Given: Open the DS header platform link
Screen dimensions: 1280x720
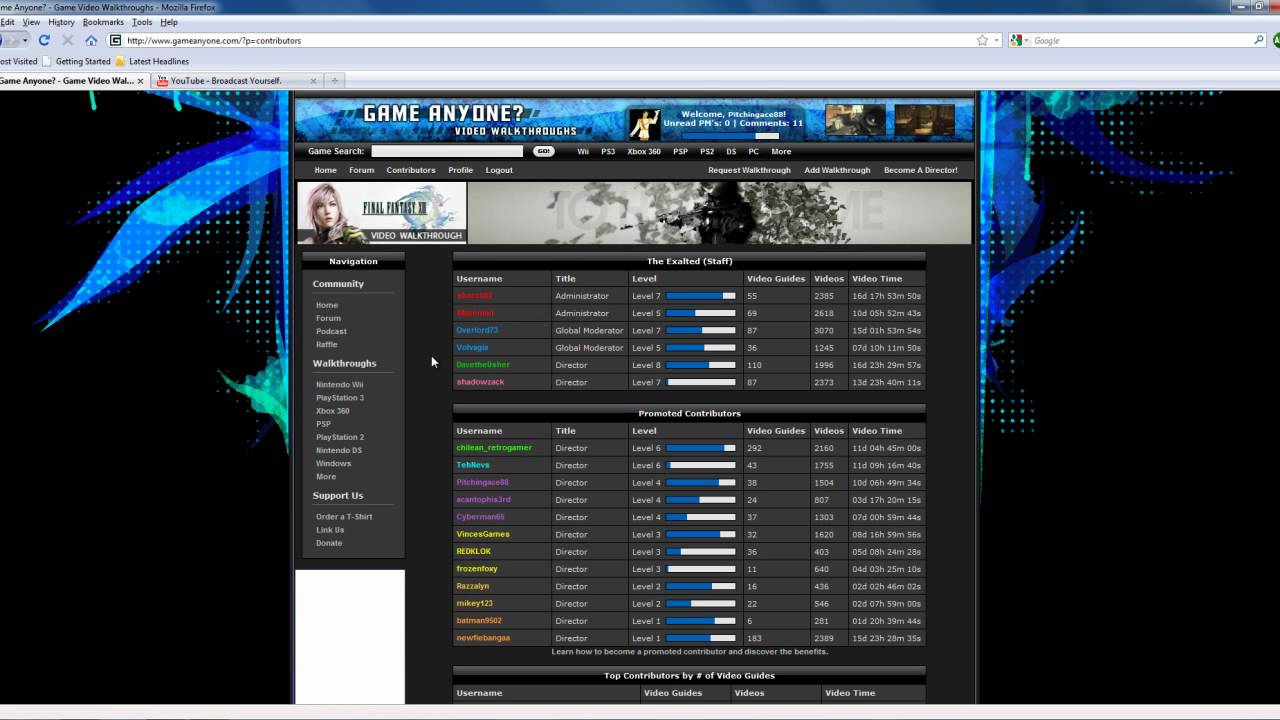Looking at the screenshot, I should coord(731,152).
